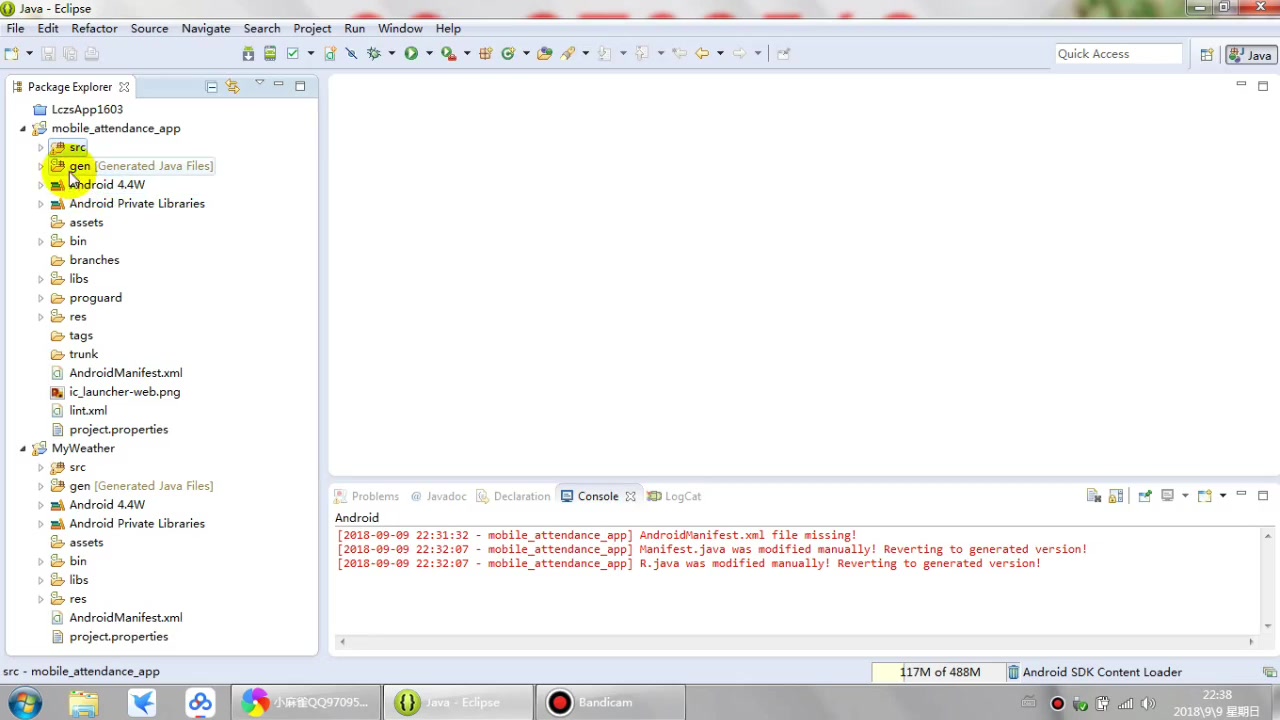
Task: Click the Debug bug icon
Action: [374, 54]
